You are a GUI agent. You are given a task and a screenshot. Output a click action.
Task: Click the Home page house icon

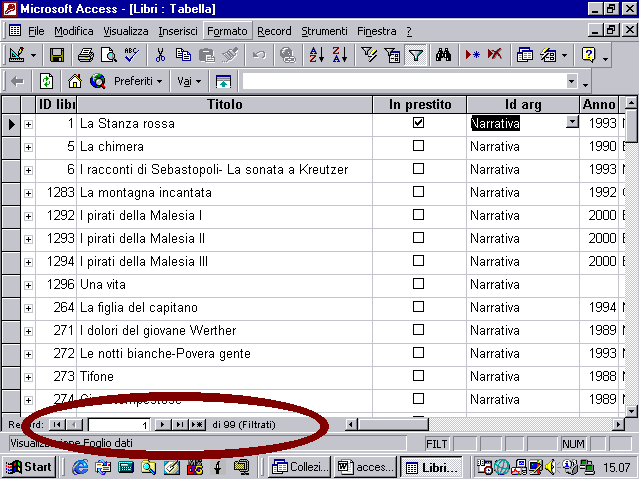point(75,82)
